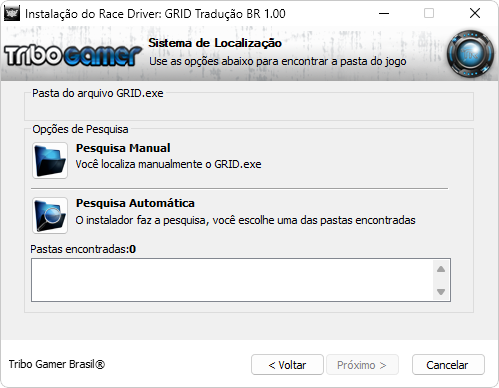Click inside the Pastas encontradas list box
Screen dimensions: 499x388
pyautogui.click(x=232, y=280)
